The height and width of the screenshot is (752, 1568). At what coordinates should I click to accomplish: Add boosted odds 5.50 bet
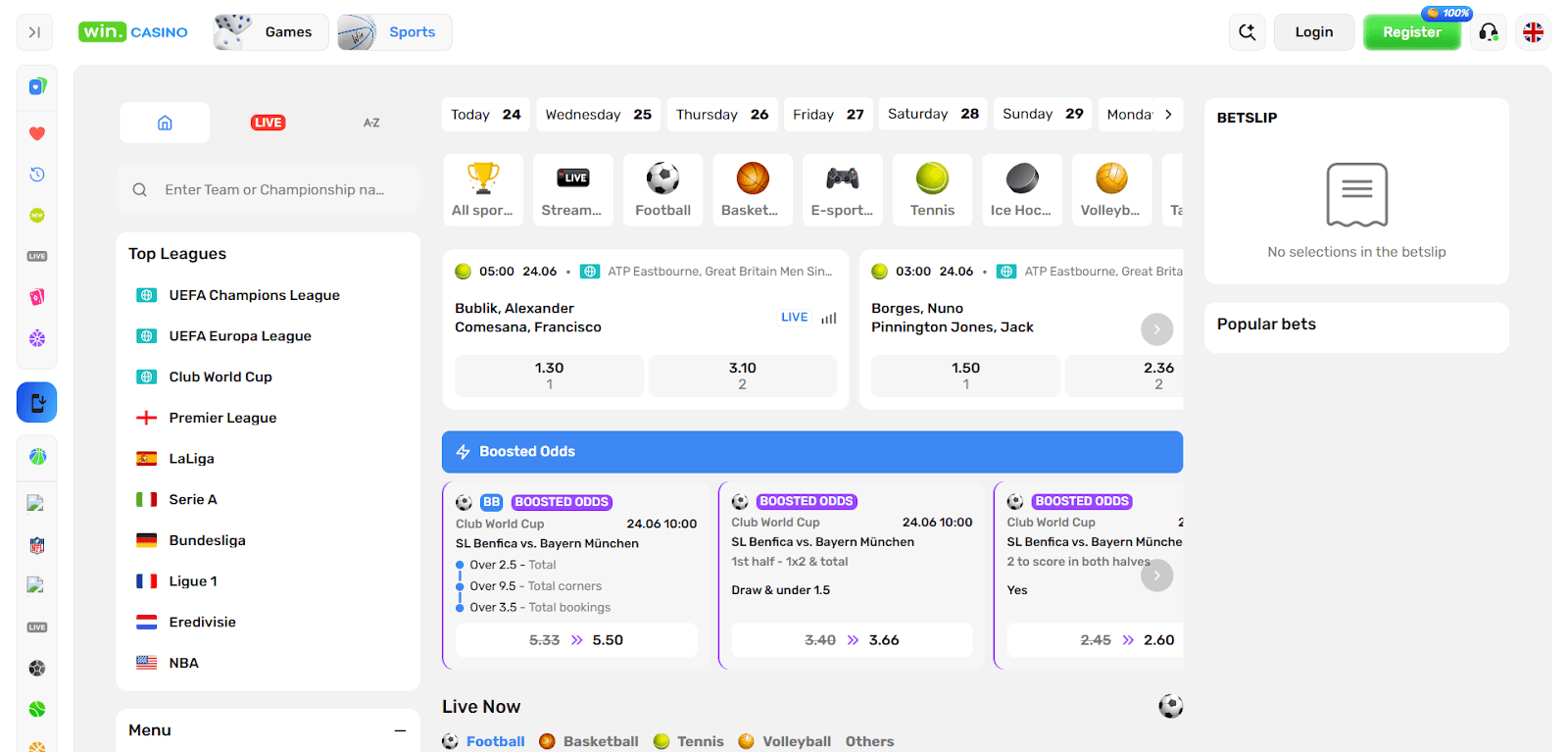[x=576, y=640]
